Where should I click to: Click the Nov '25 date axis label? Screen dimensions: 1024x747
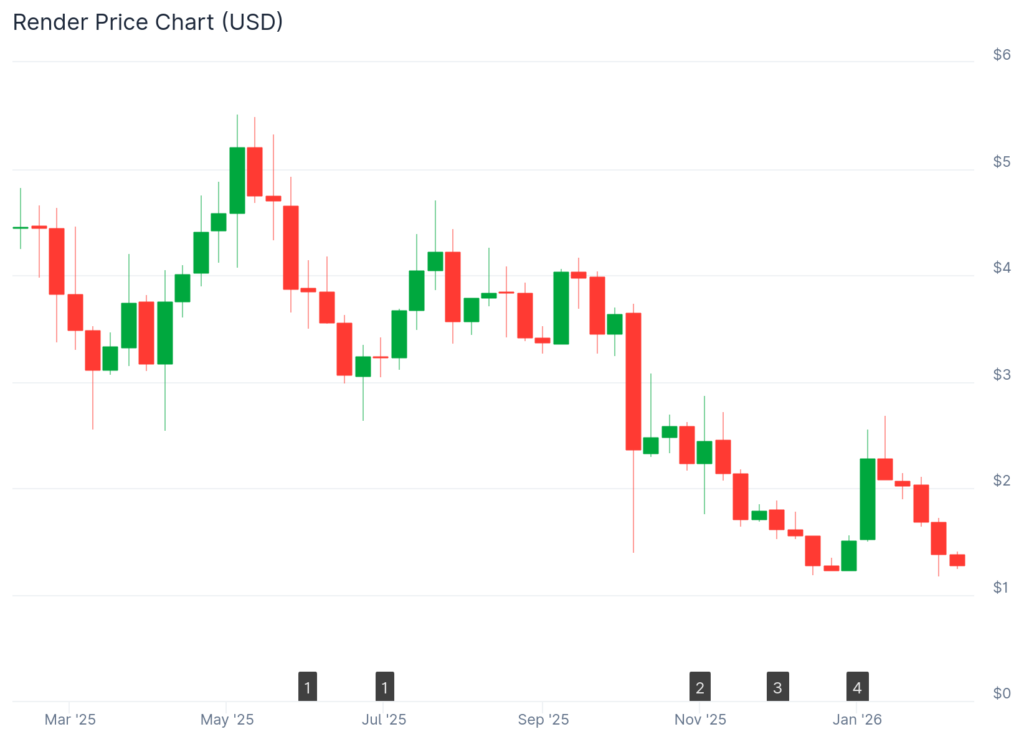point(700,720)
